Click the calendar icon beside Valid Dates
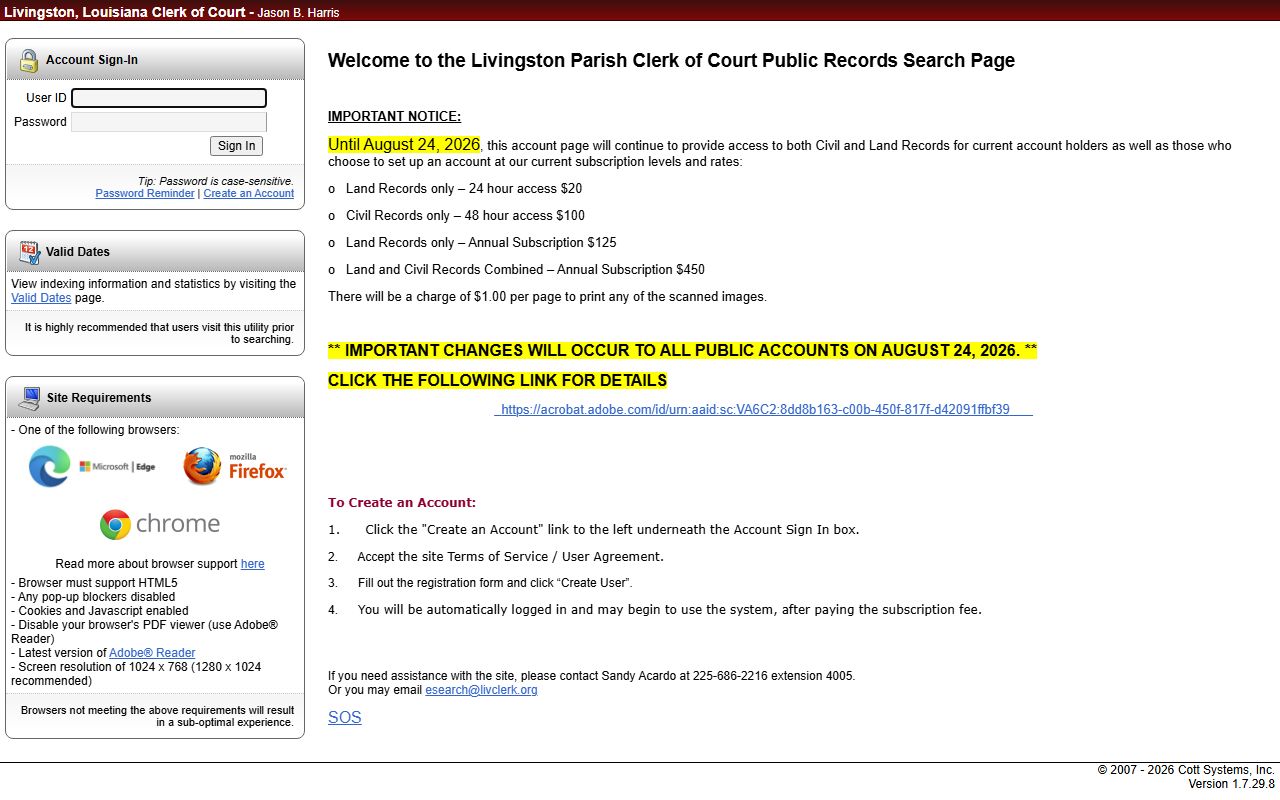1280x800 pixels. [x=30, y=252]
